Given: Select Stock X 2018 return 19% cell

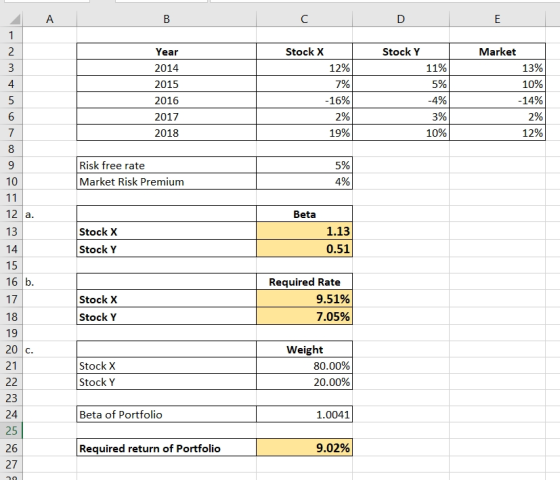Looking at the screenshot, I should pyautogui.click(x=304, y=133).
